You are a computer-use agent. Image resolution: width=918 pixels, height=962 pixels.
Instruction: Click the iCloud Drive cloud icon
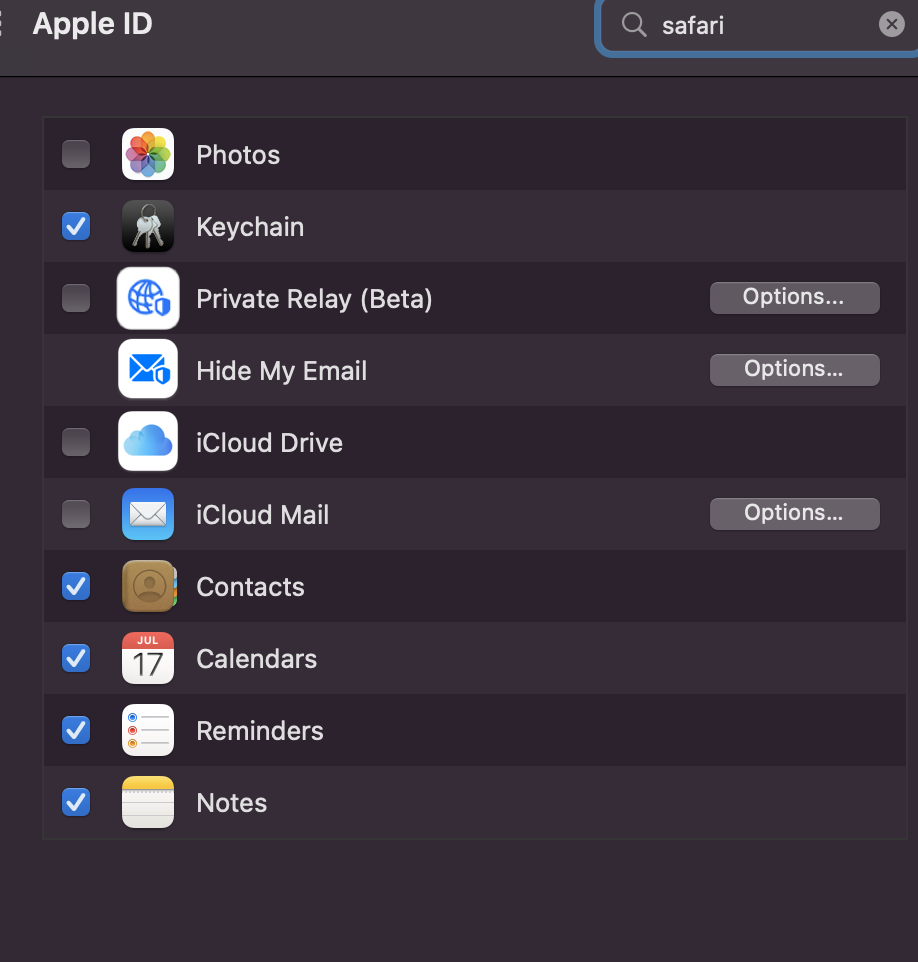(x=148, y=441)
